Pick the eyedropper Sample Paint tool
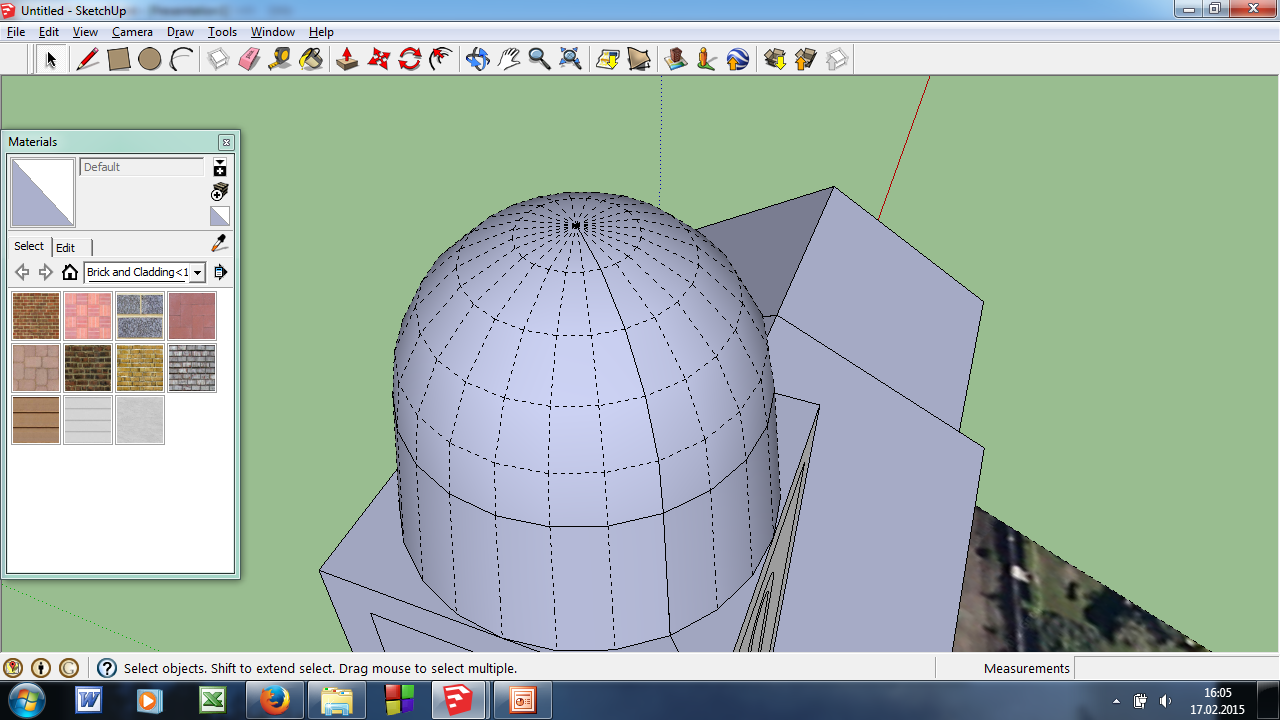Image resolution: width=1280 pixels, height=720 pixels. click(x=220, y=243)
